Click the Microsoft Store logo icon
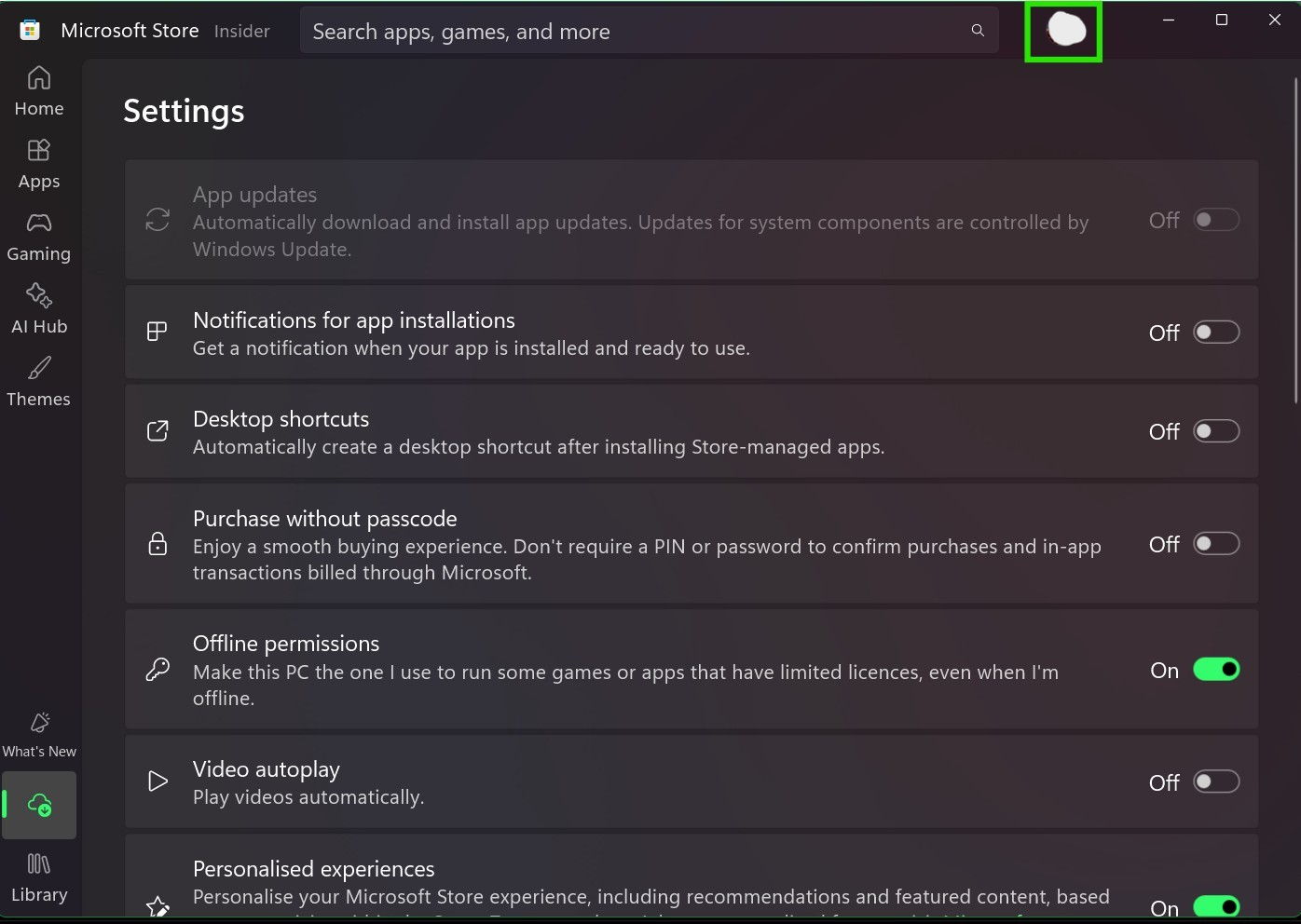The height and width of the screenshot is (924, 1301). coord(30,30)
